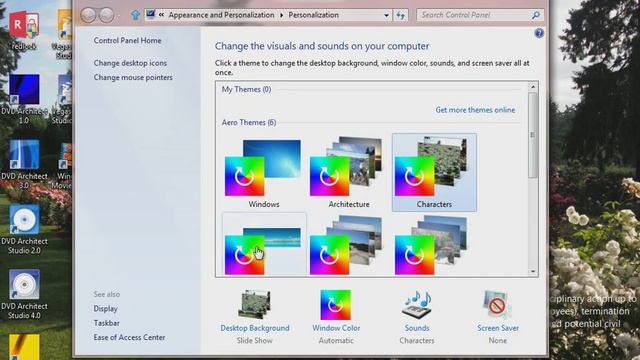Click the My Themes (0) heading
640x360 pixels.
246,89
